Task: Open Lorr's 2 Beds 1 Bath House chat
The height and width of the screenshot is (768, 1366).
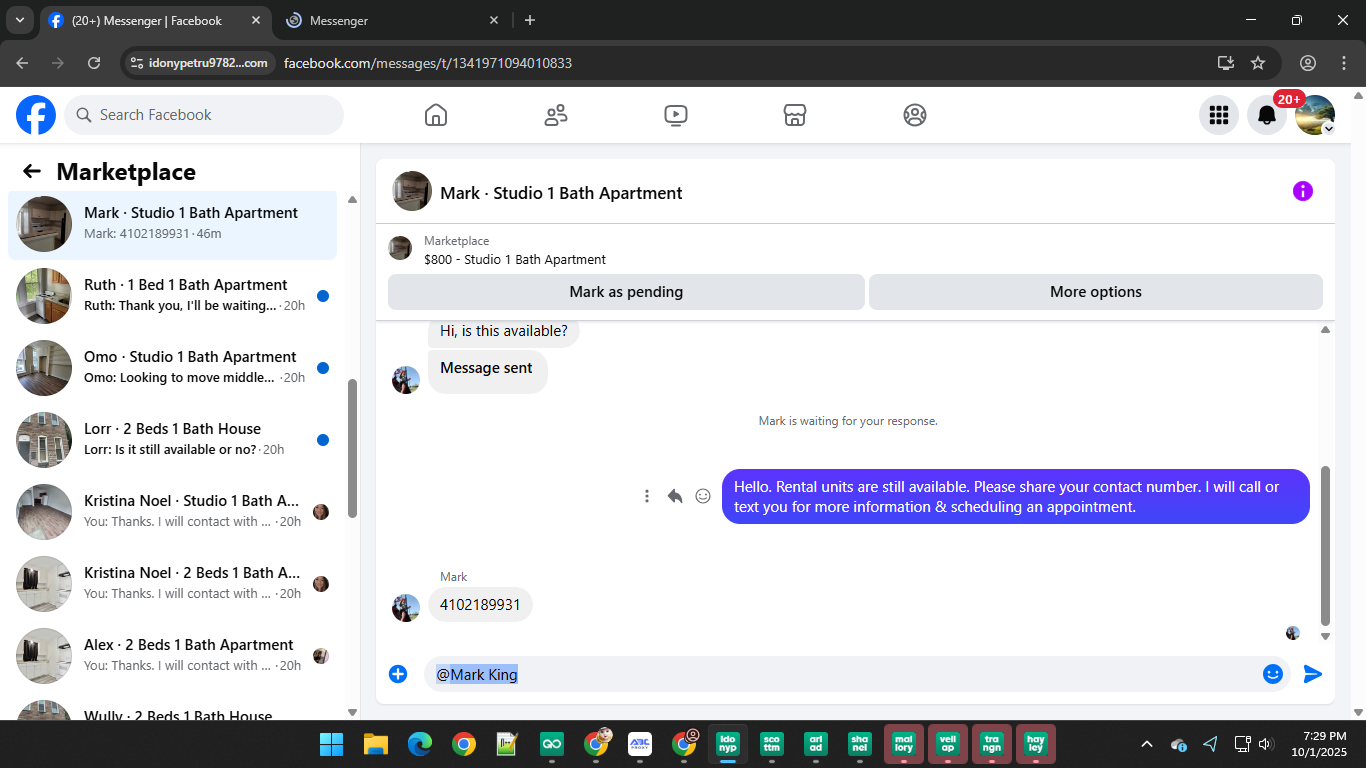Action: tap(172, 439)
